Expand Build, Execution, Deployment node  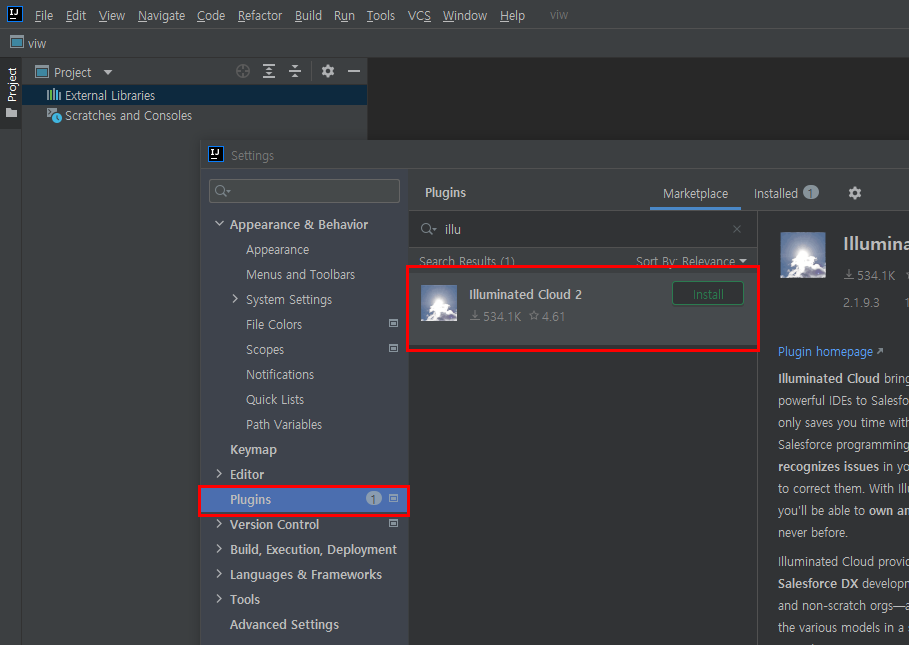219,549
